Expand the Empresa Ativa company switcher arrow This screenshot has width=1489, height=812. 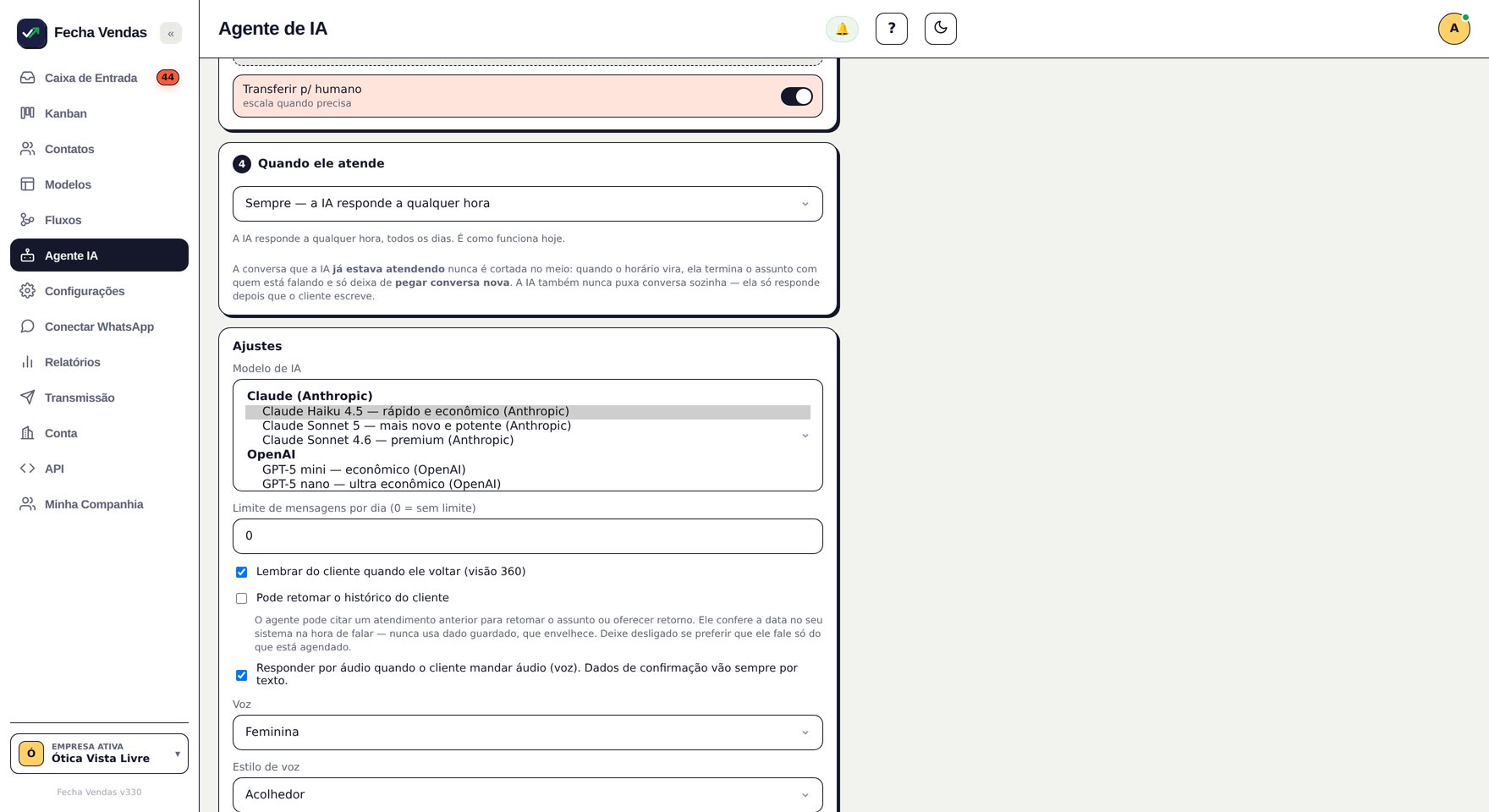(177, 754)
